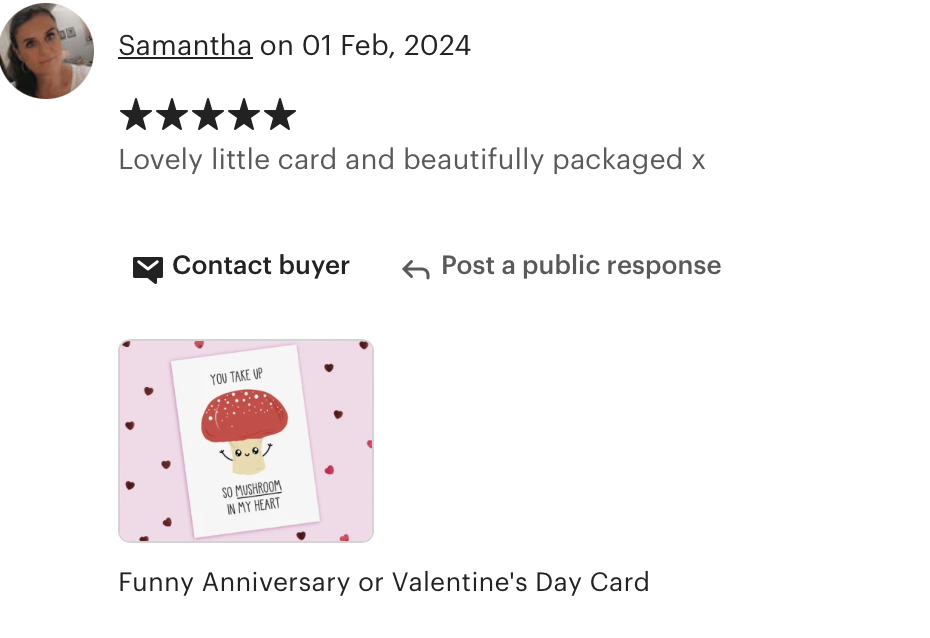This screenshot has height=638, width=930.
Task: Click the reply arrow icon
Action: 416,269
